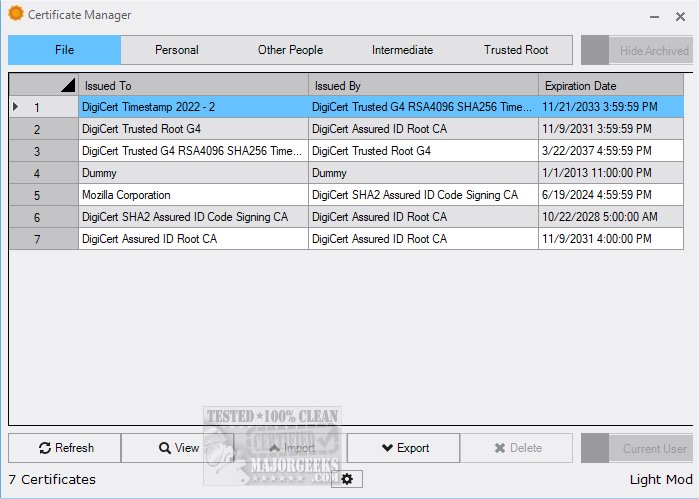Click the row 1 selector arrow
699x499 pixels.
pyautogui.click(x=15, y=106)
